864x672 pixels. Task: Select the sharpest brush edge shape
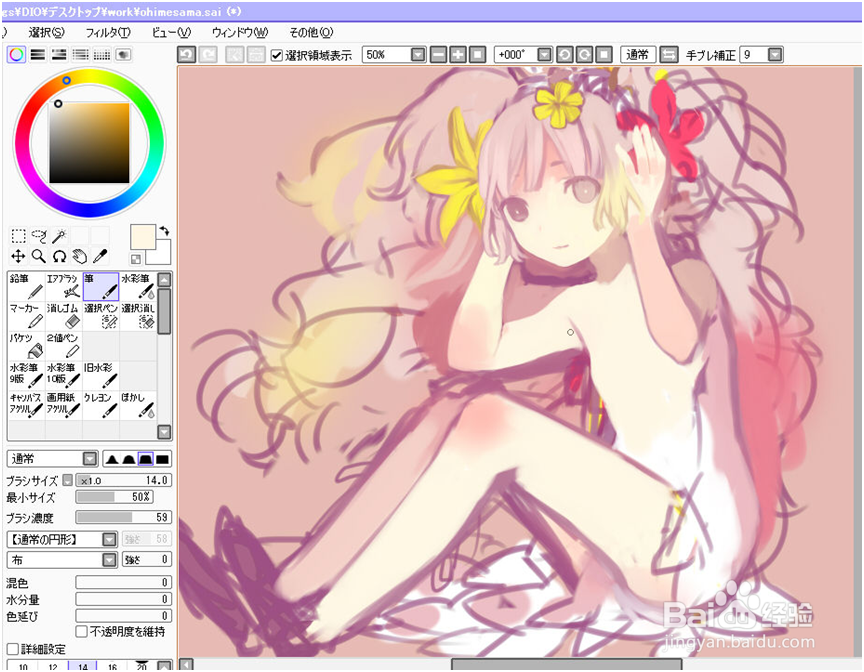[x=112, y=459]
